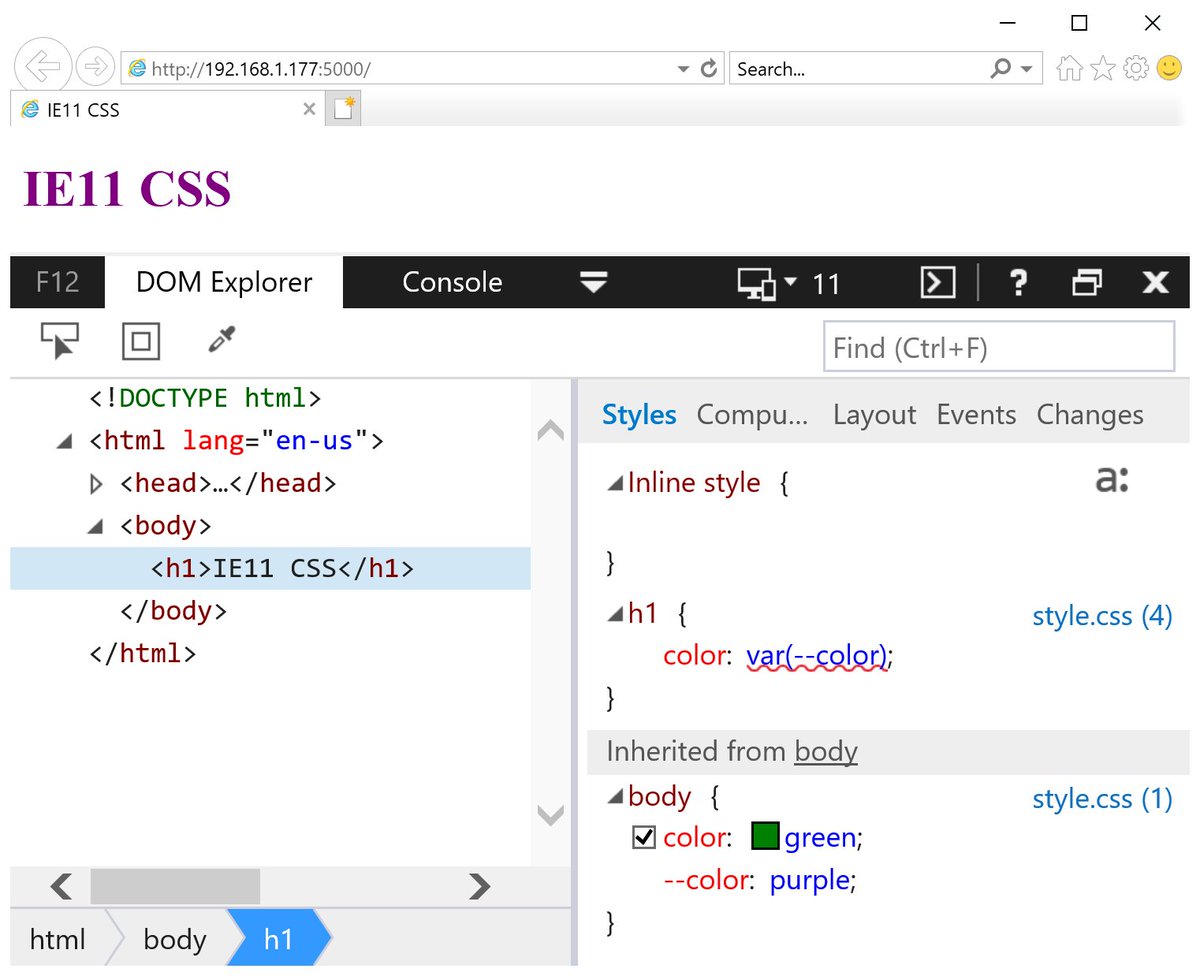
Task: Collapse the h1 style rule
Action: pos(615,614)
